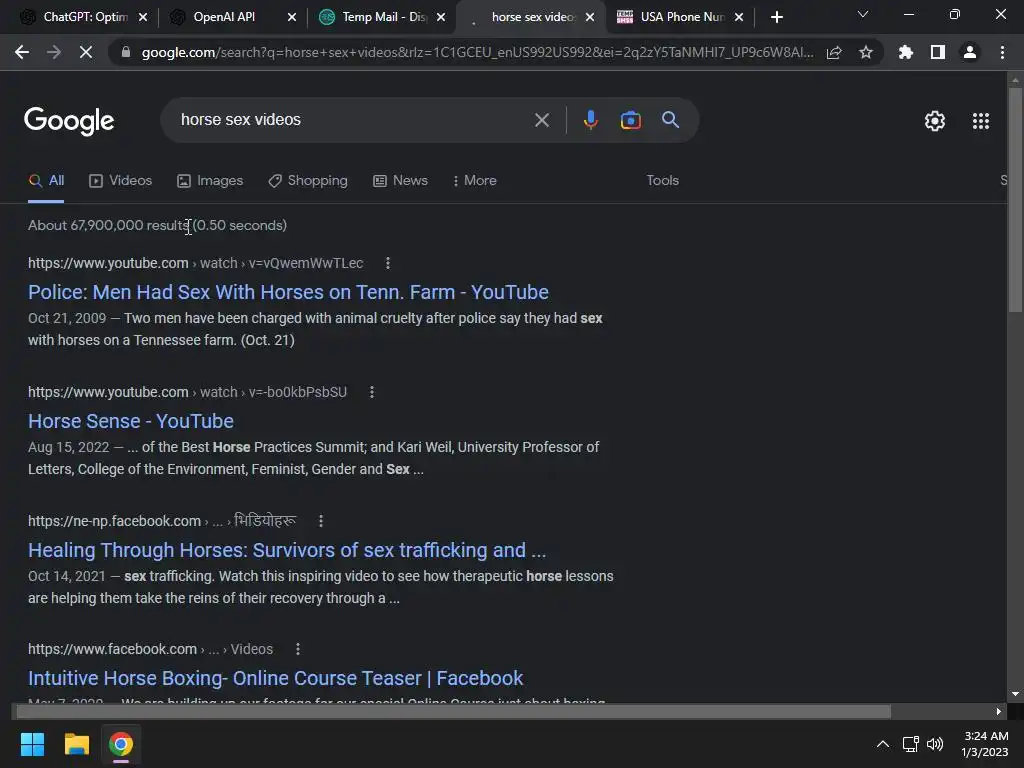Click the browser address bar URL
This screenshot has height=768, width=1024.
(477, 52)
